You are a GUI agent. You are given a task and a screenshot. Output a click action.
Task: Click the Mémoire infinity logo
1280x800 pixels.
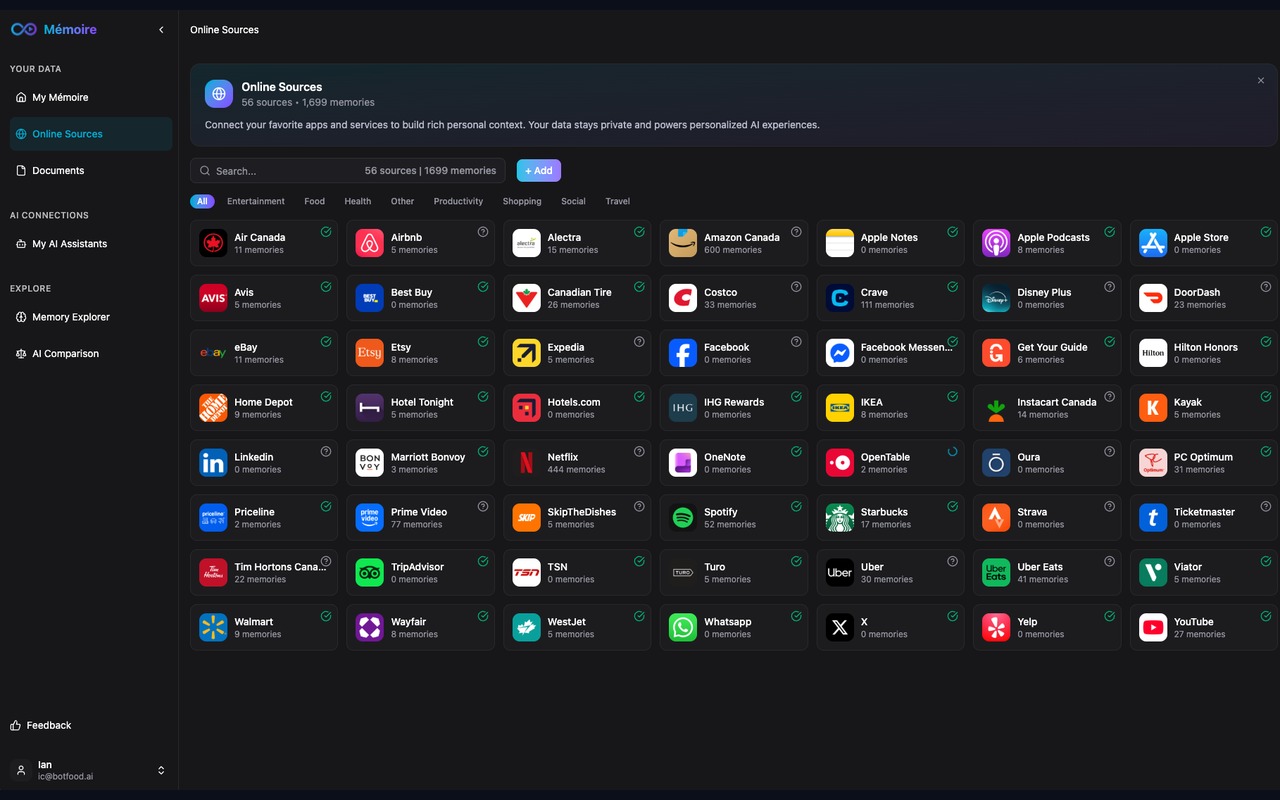coord(22,29)
